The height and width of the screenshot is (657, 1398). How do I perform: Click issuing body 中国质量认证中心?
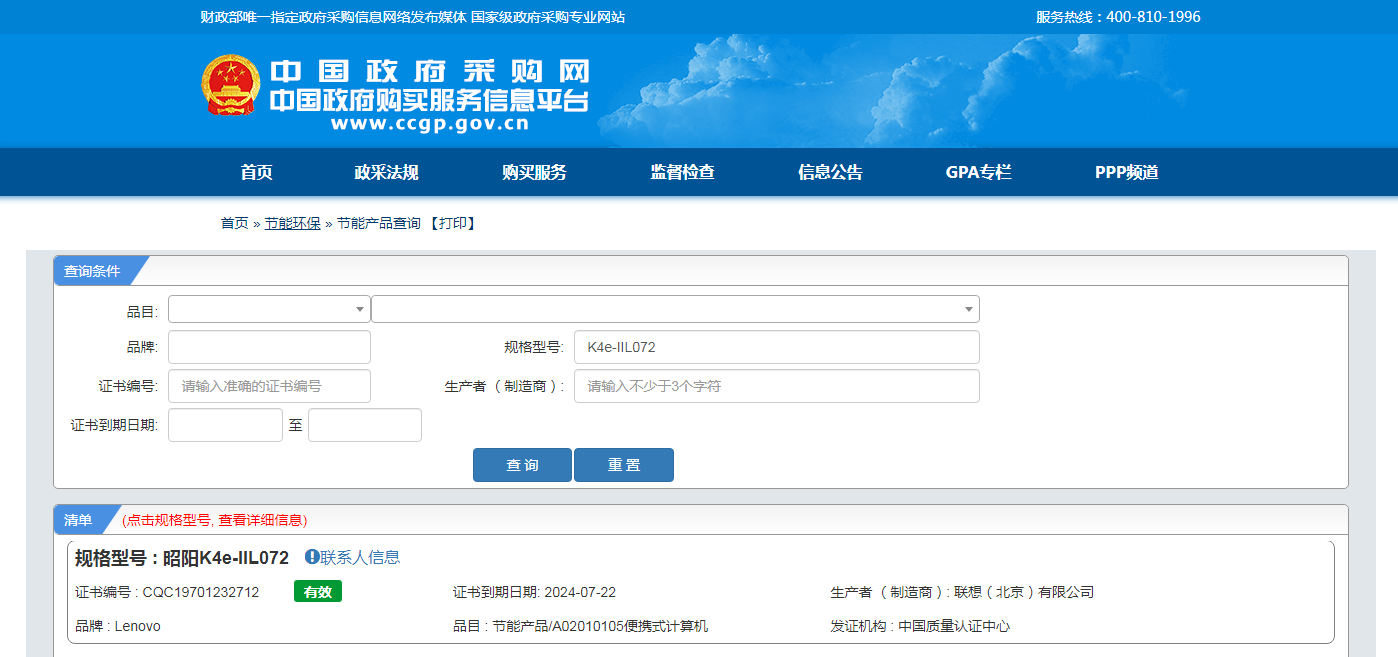coord(954,626)
